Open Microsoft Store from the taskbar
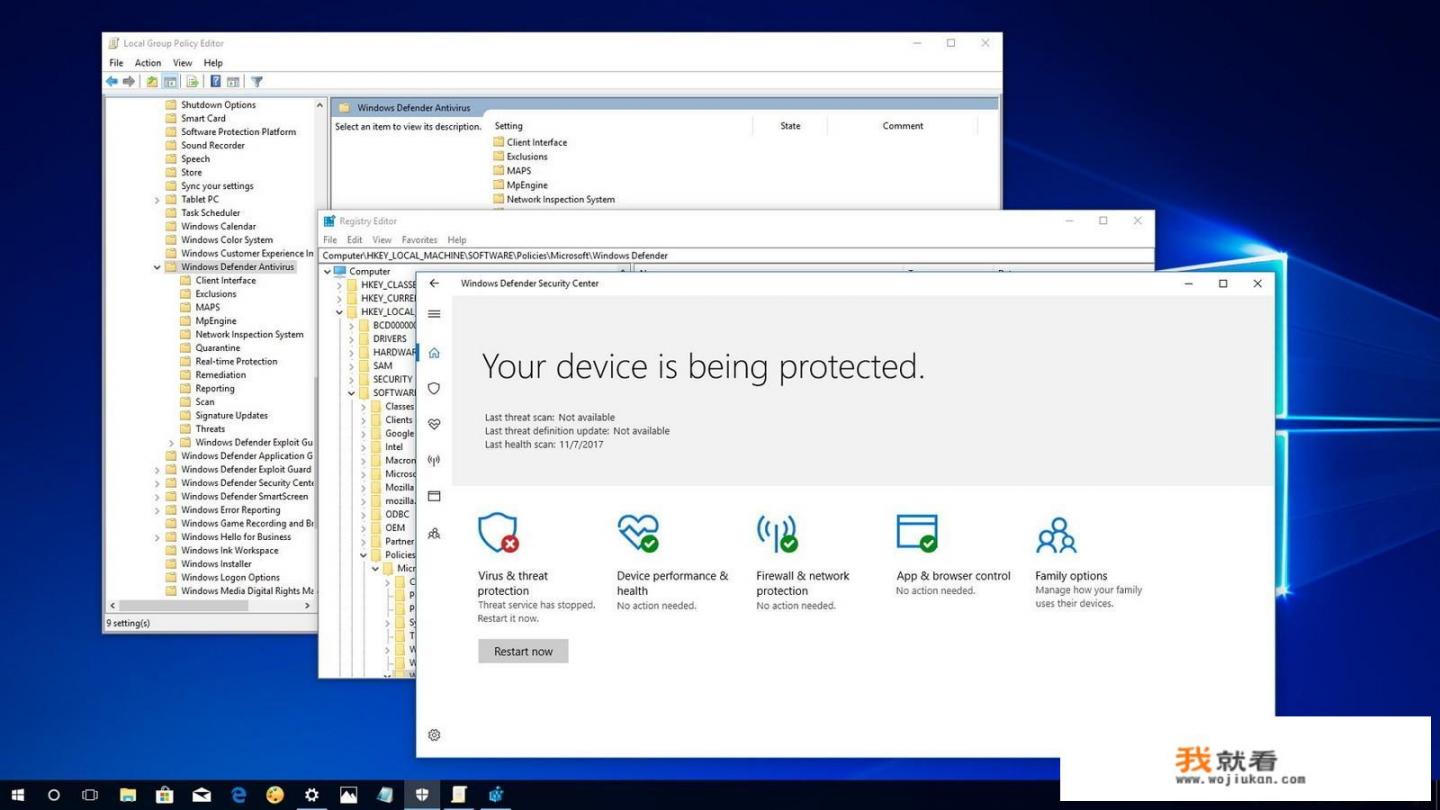This screenshot has height=810, width=1440. [x=164, y=795]
